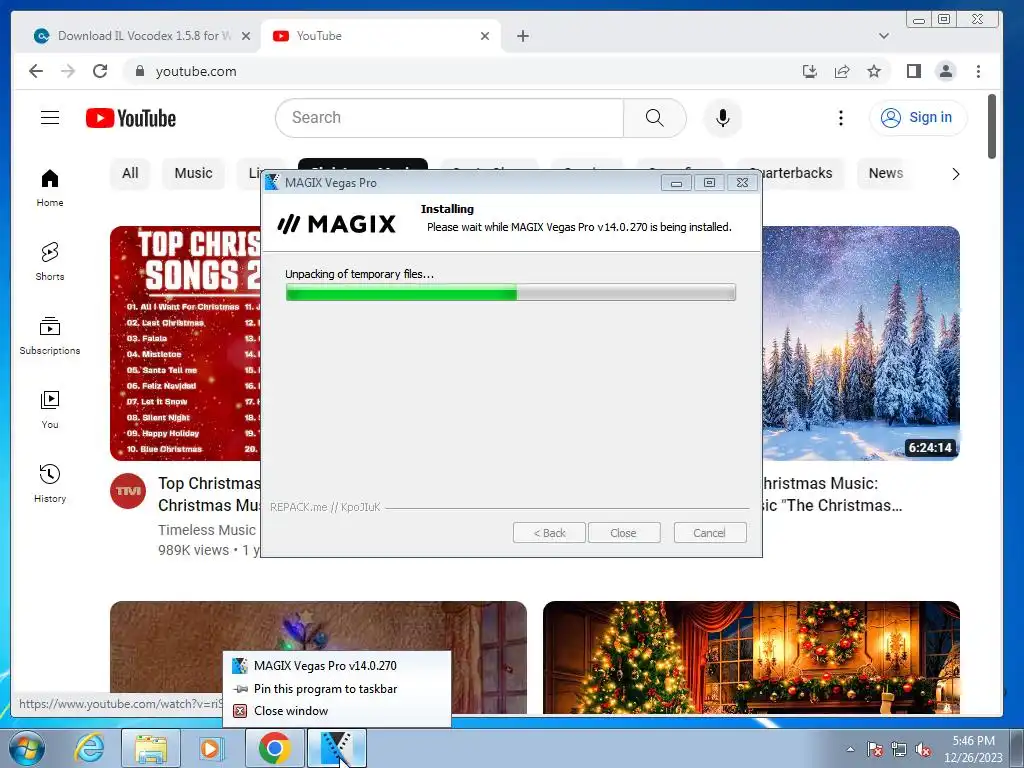Open the Action Center flag icon

(875, 749)
